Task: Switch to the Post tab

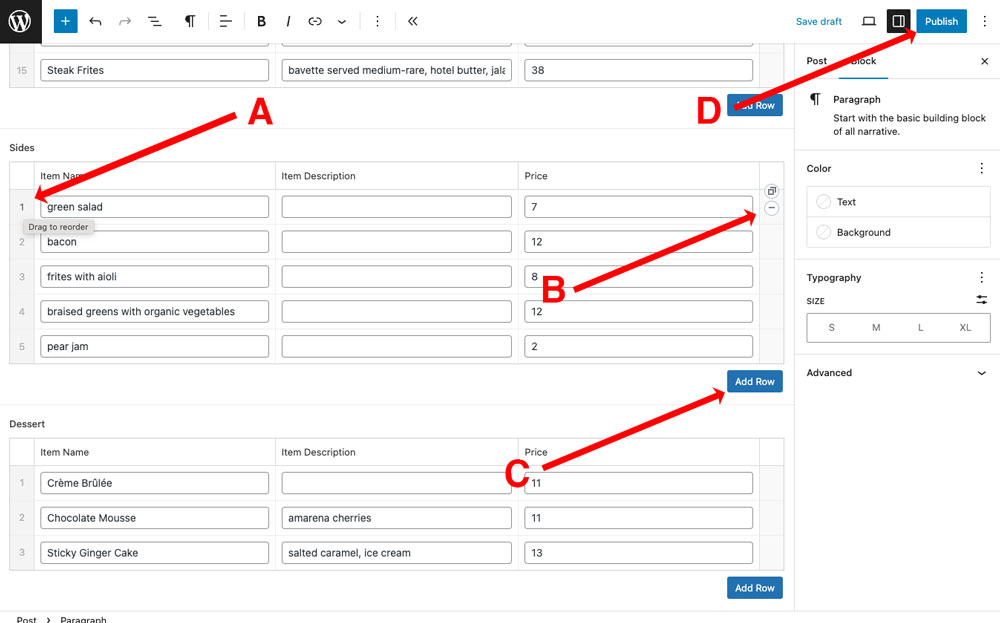Action: [x=816, y=61]
